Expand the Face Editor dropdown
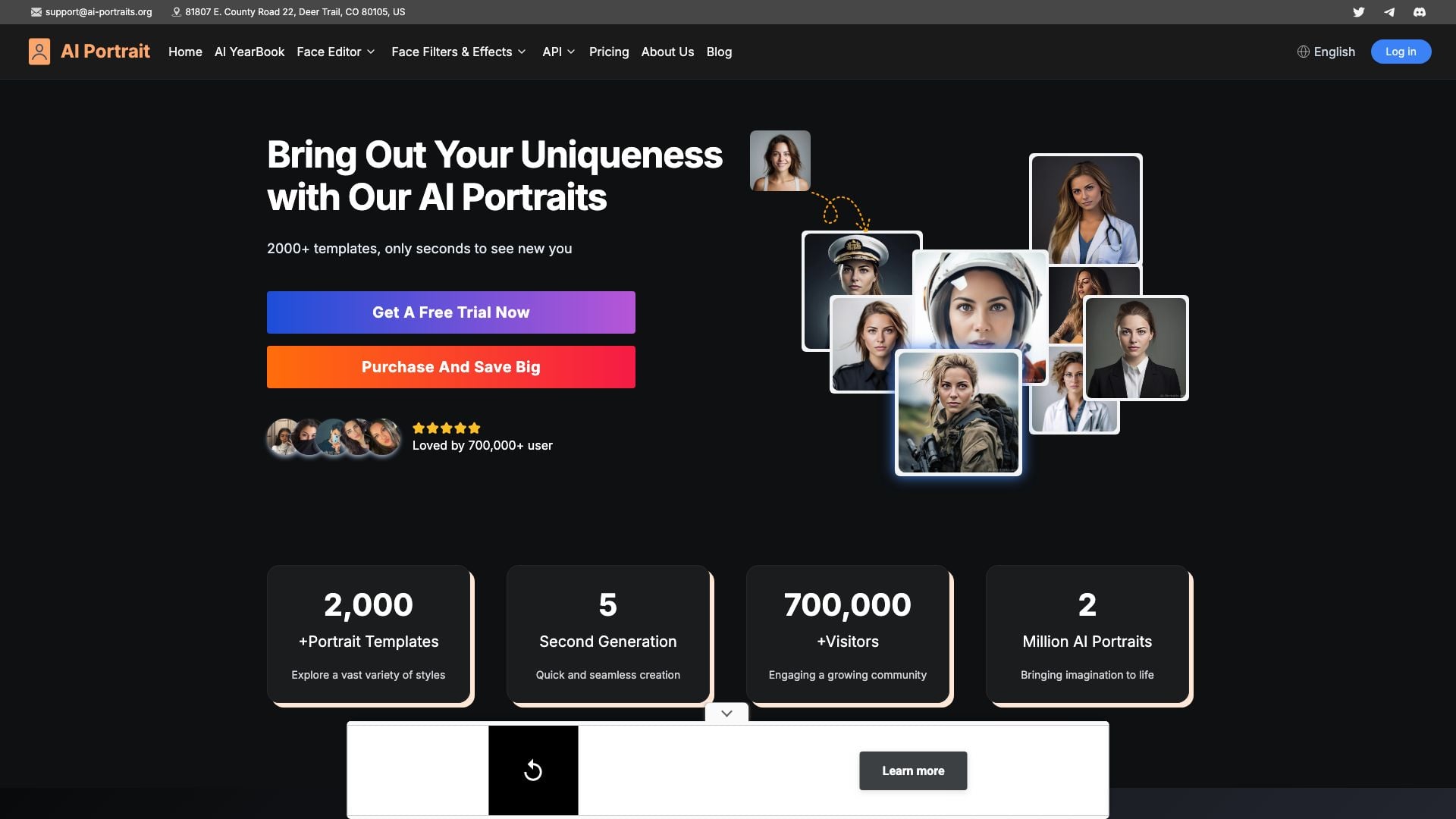This screenshot has width=1456, height=819. pyautogui.click(x=336, y=52)
